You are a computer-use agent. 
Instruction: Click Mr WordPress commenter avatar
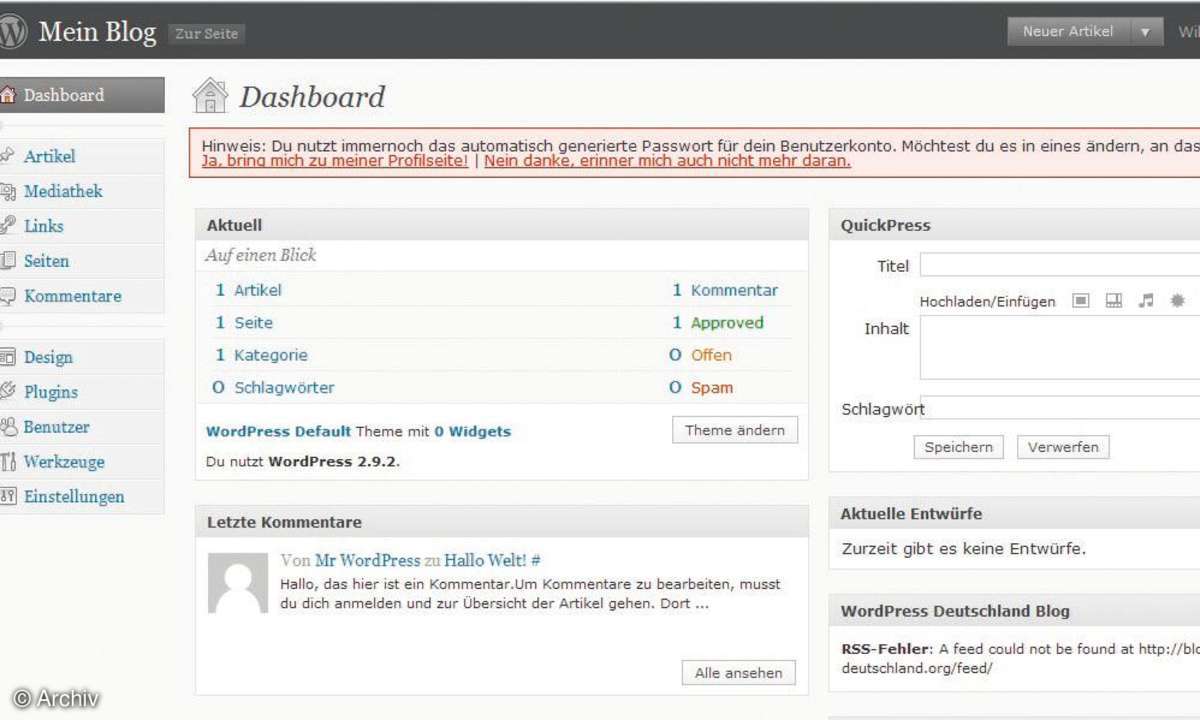(x=238, y=582)
